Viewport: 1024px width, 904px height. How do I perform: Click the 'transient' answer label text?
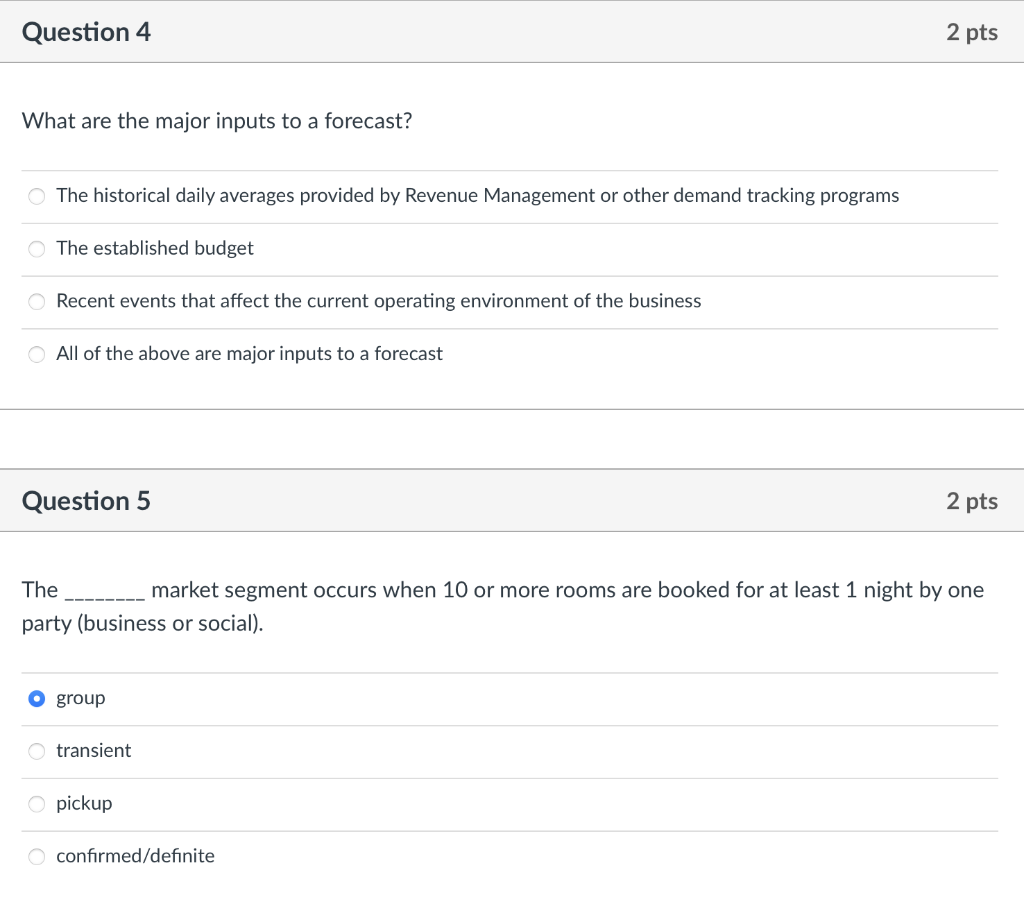click(93, 750)
